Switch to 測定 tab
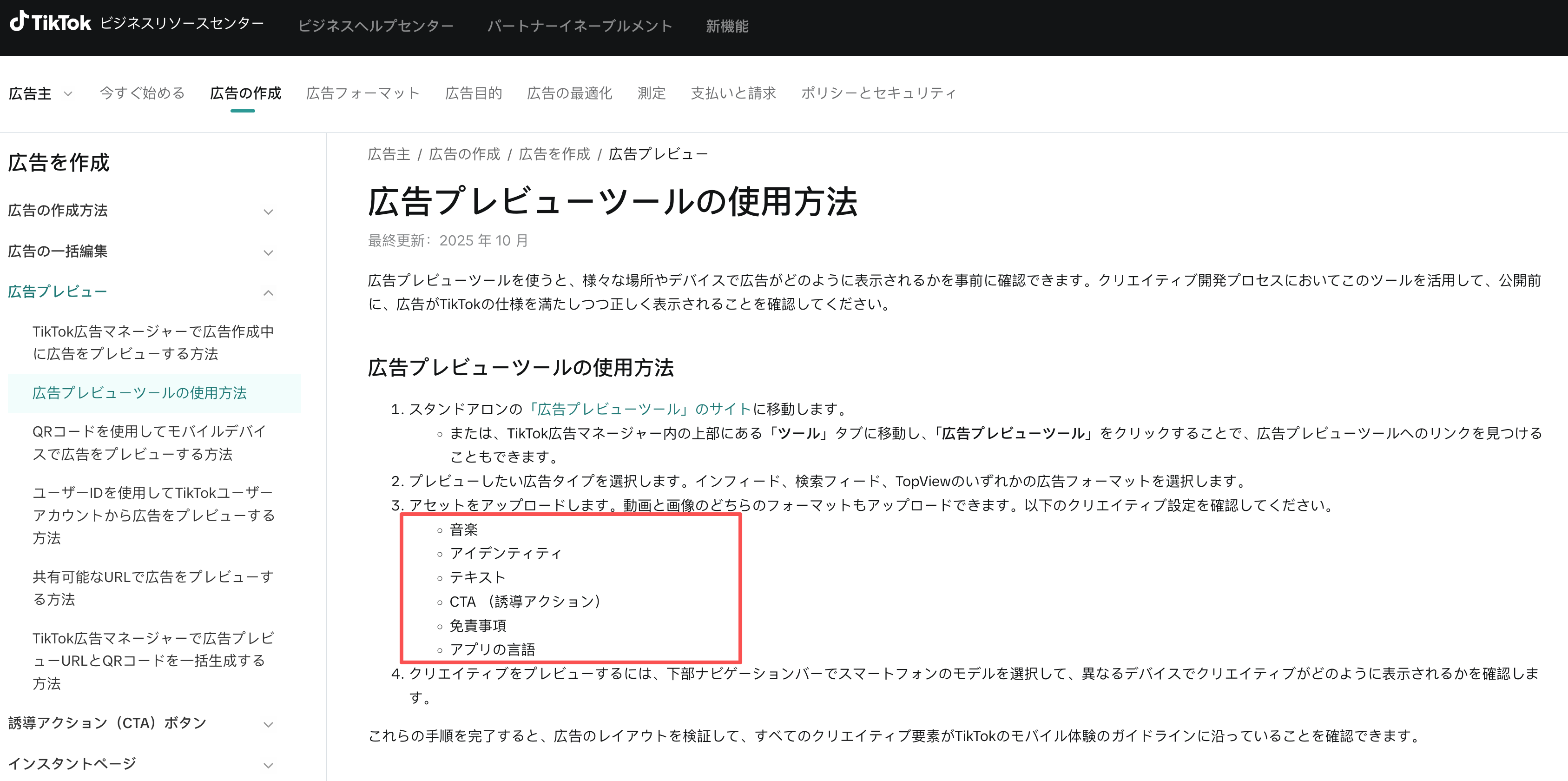The width and height of the screenshot is (1568, 781). [x=651, y=93]
